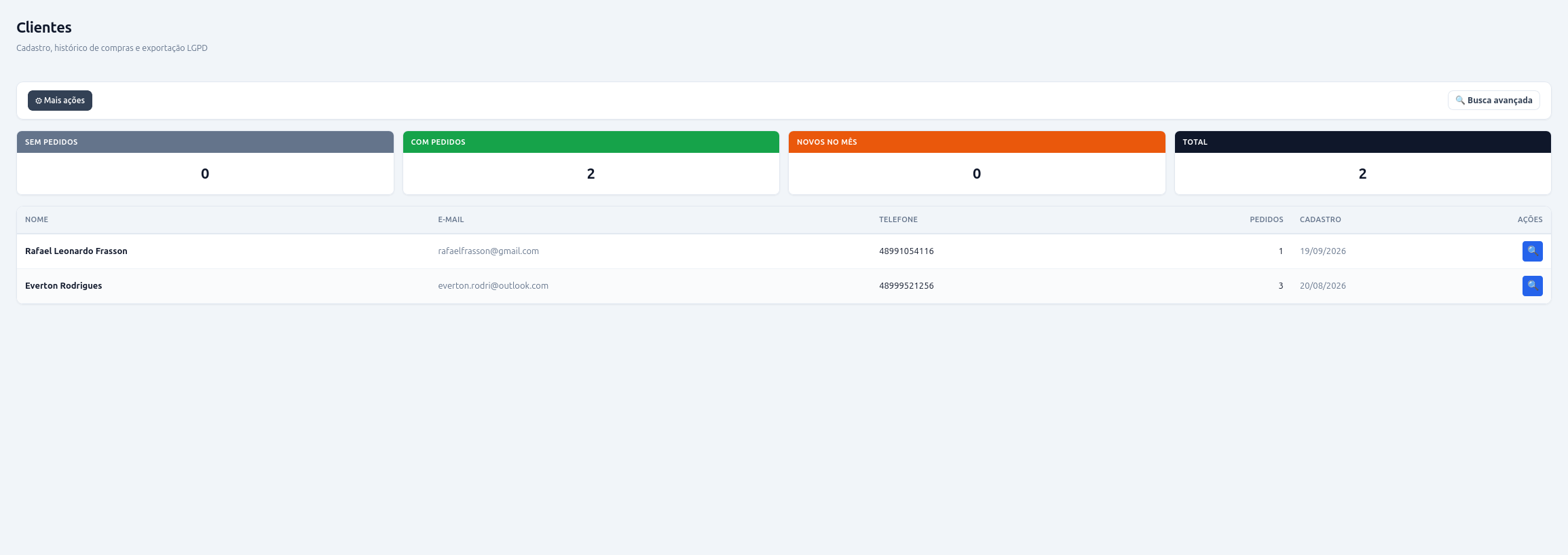Click registration date 20/08/2026
1568x555 pixels.
pyautogui.click(x=1323, y=286)
